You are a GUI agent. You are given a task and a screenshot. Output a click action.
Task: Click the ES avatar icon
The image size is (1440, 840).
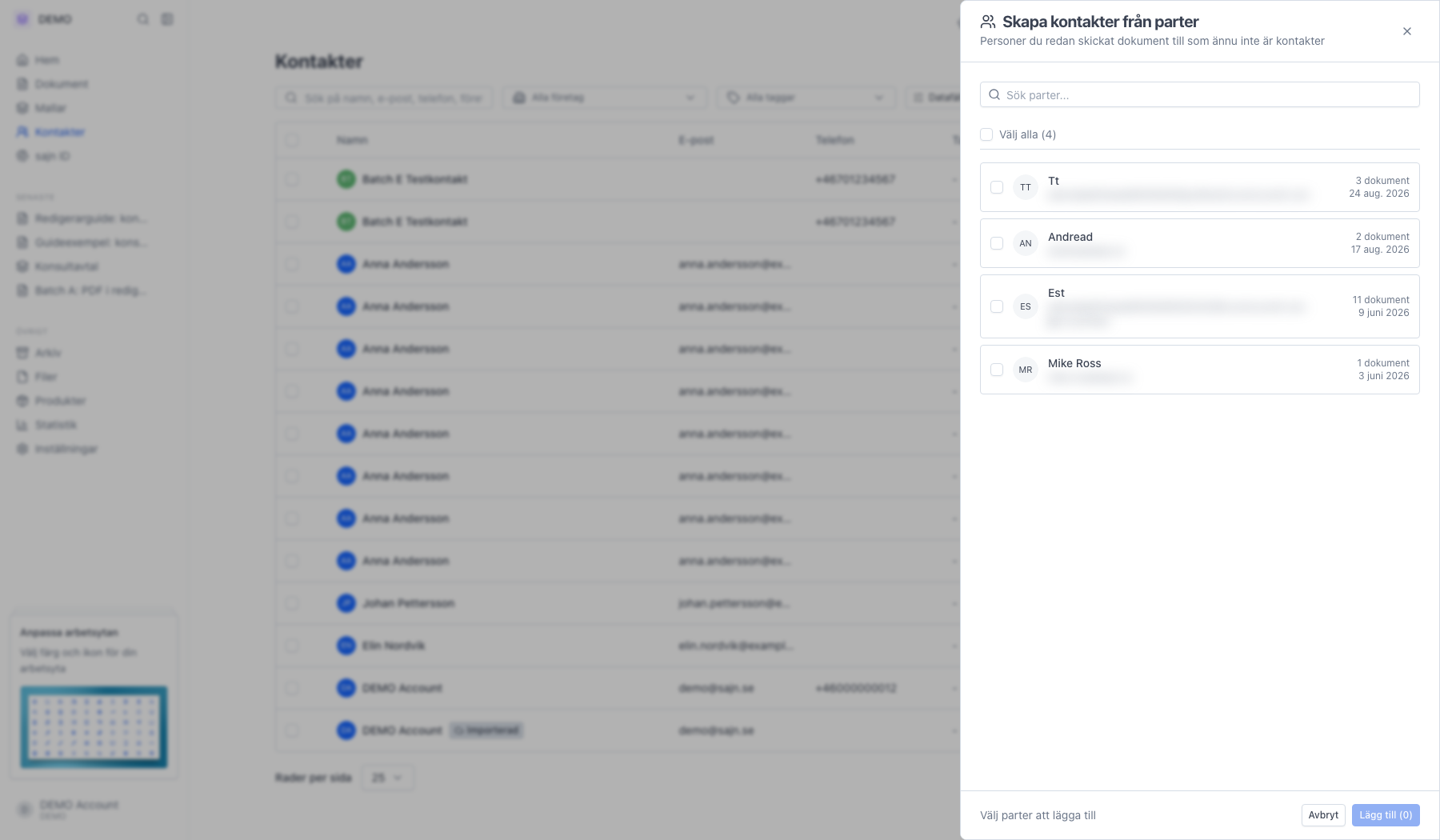(1026, 306)
